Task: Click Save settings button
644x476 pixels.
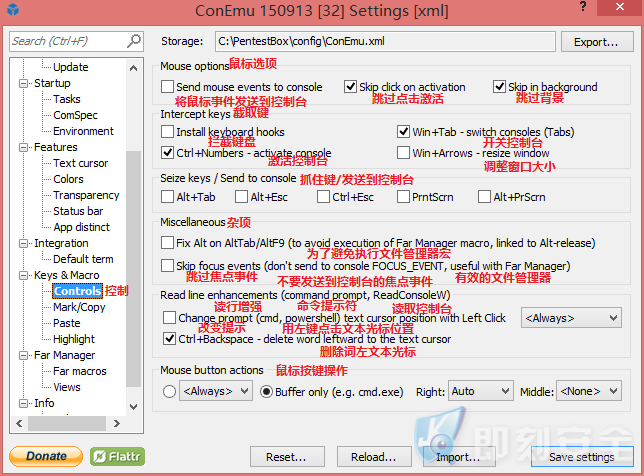Action: 582,457
